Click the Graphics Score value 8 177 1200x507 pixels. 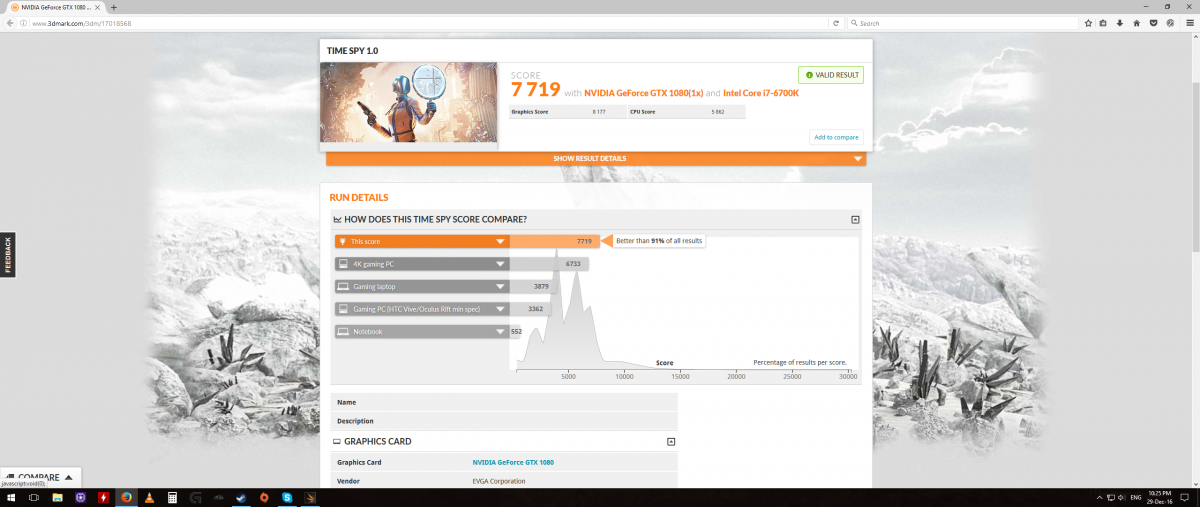[600, 112]
